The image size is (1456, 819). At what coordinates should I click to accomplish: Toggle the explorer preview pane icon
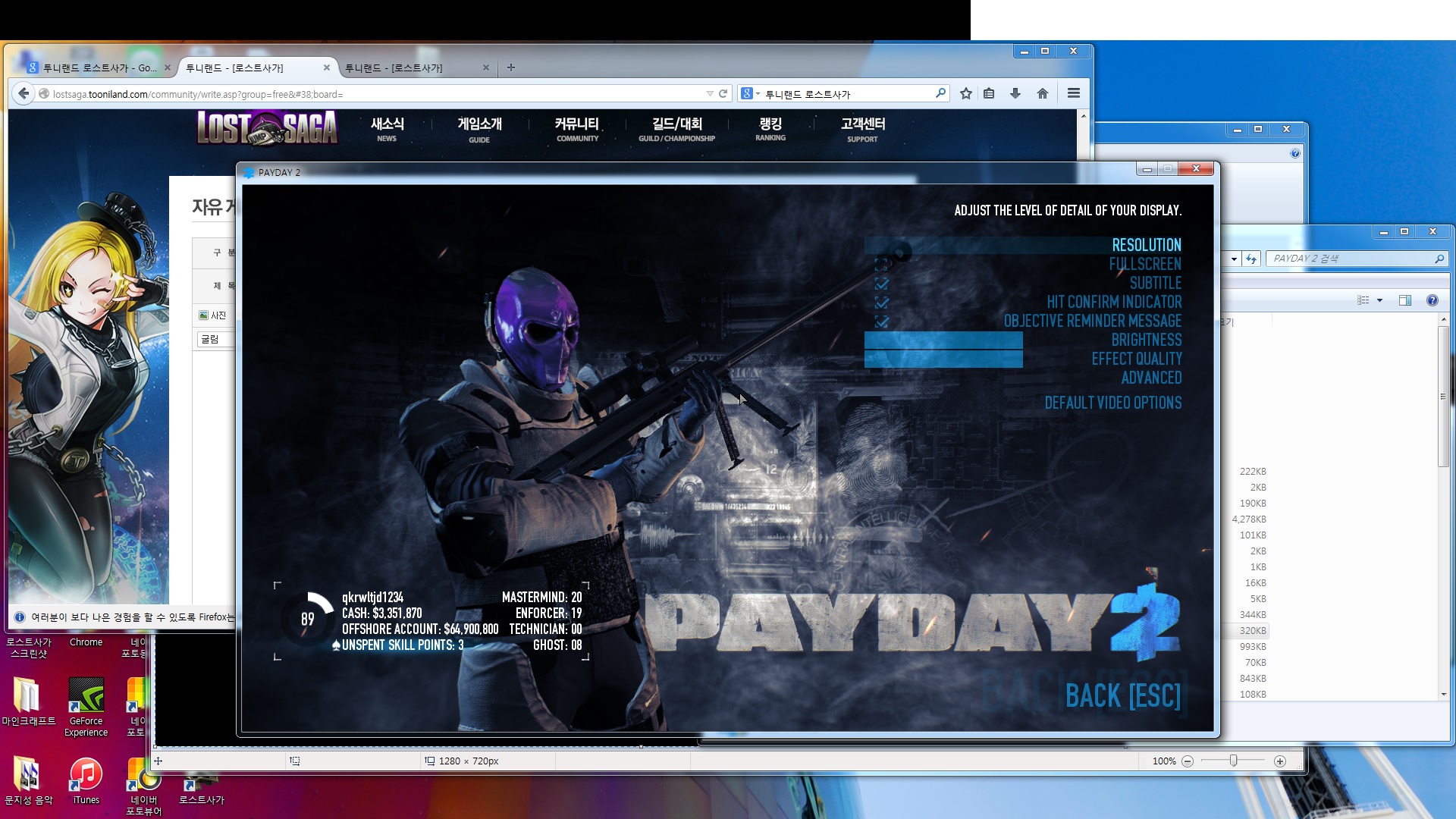1404,300
